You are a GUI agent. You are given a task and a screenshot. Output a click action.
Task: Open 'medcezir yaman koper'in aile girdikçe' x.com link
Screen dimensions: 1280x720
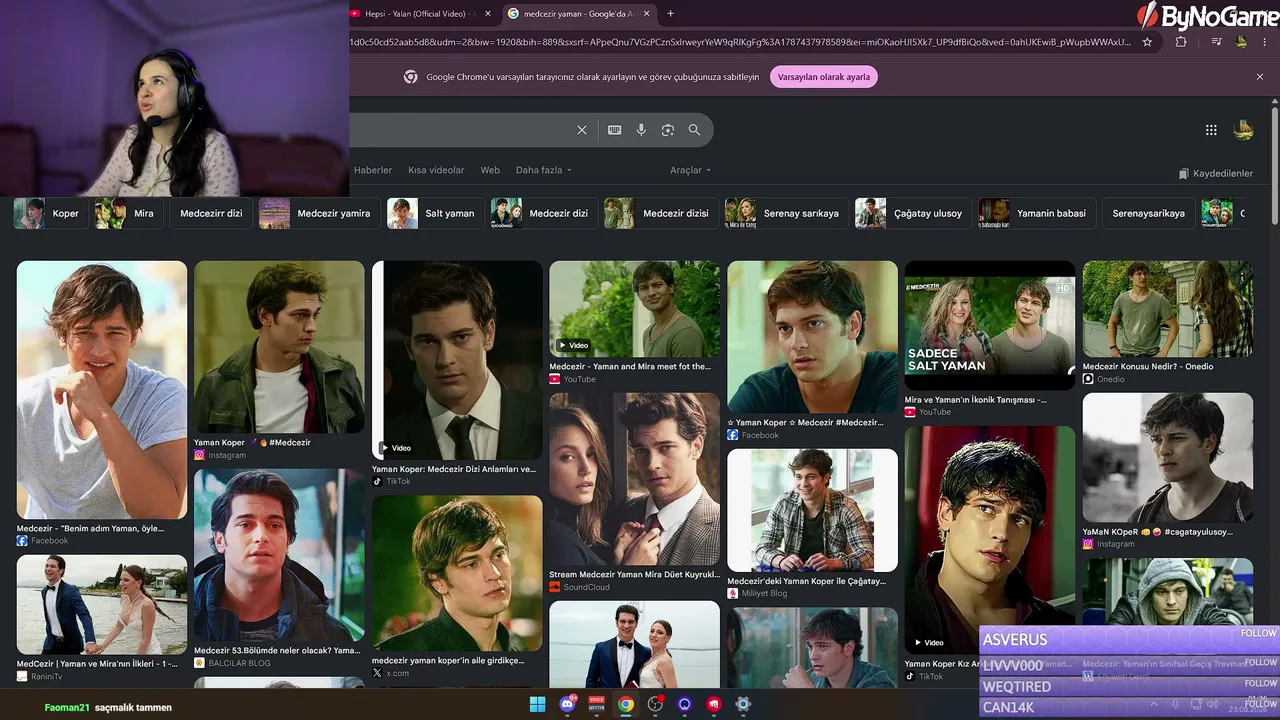(448, 661)
